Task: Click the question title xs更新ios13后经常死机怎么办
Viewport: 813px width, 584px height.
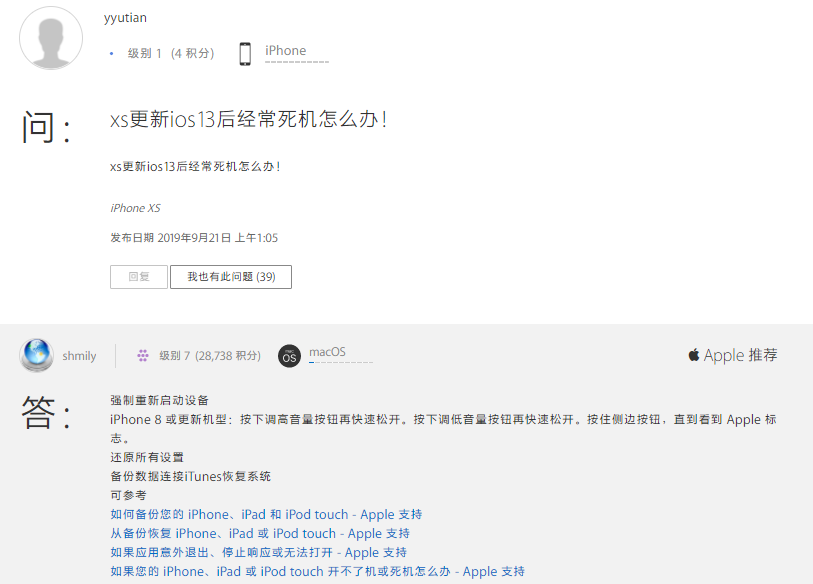Action: pos(248,119)
